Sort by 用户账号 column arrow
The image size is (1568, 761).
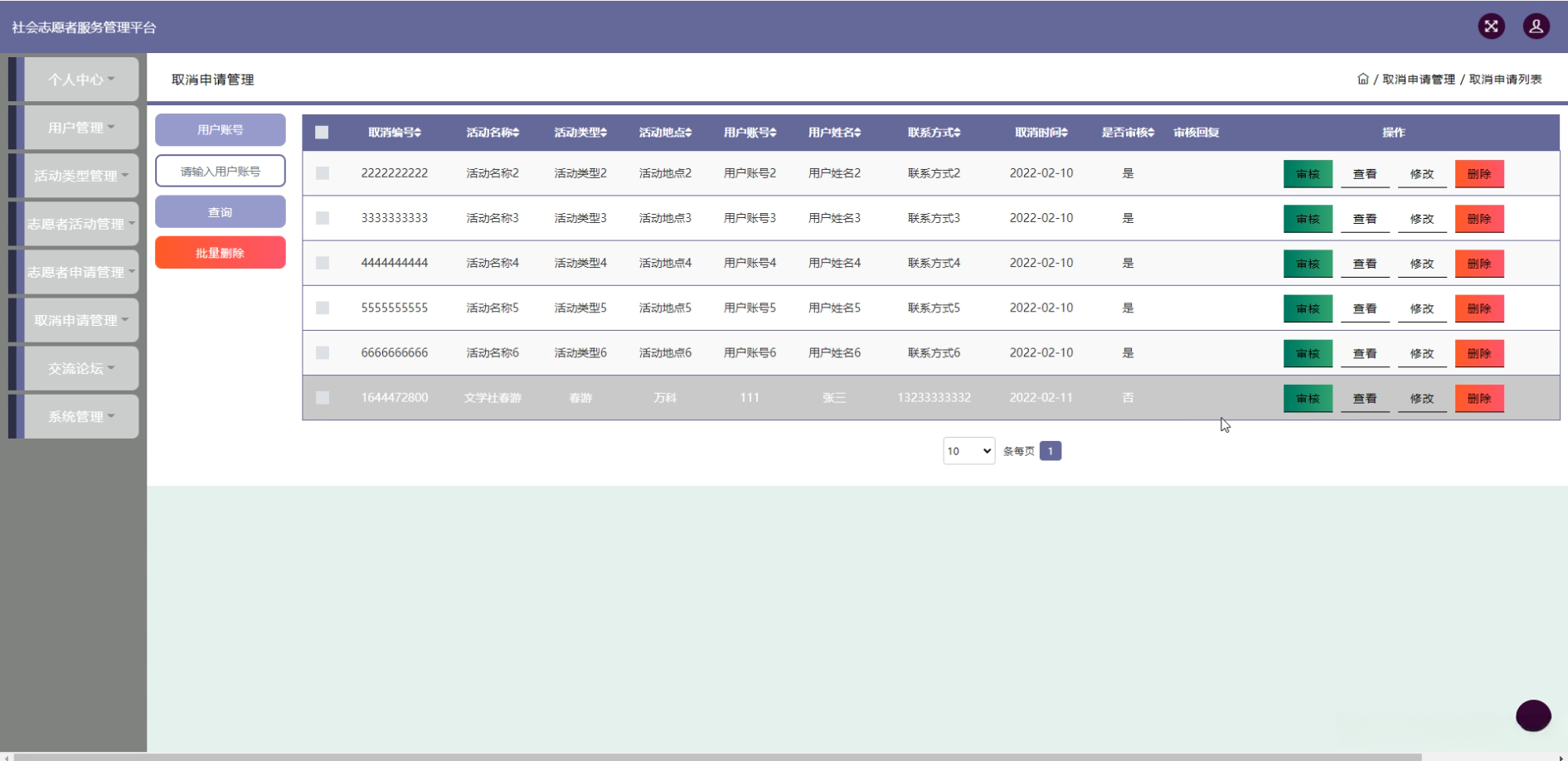[x=772, y=133]
